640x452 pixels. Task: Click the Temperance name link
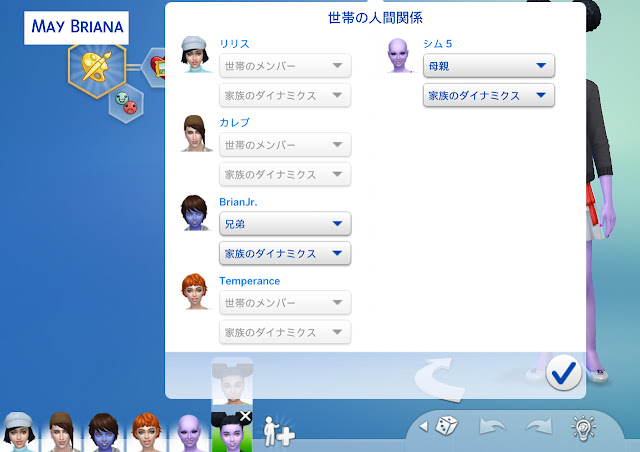pyautogui.click(x=249, y=281)
